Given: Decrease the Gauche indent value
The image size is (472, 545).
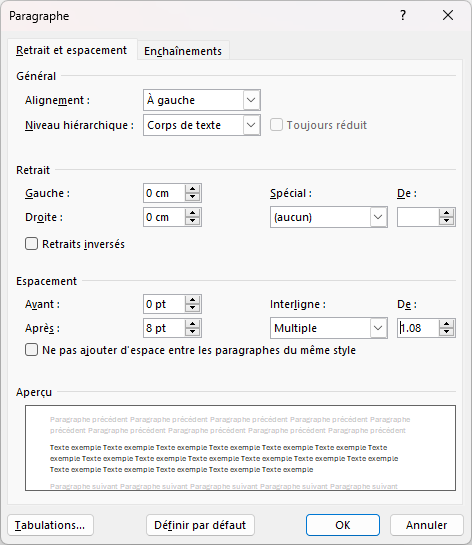Looking at the screenshot, I should [193, 197].
